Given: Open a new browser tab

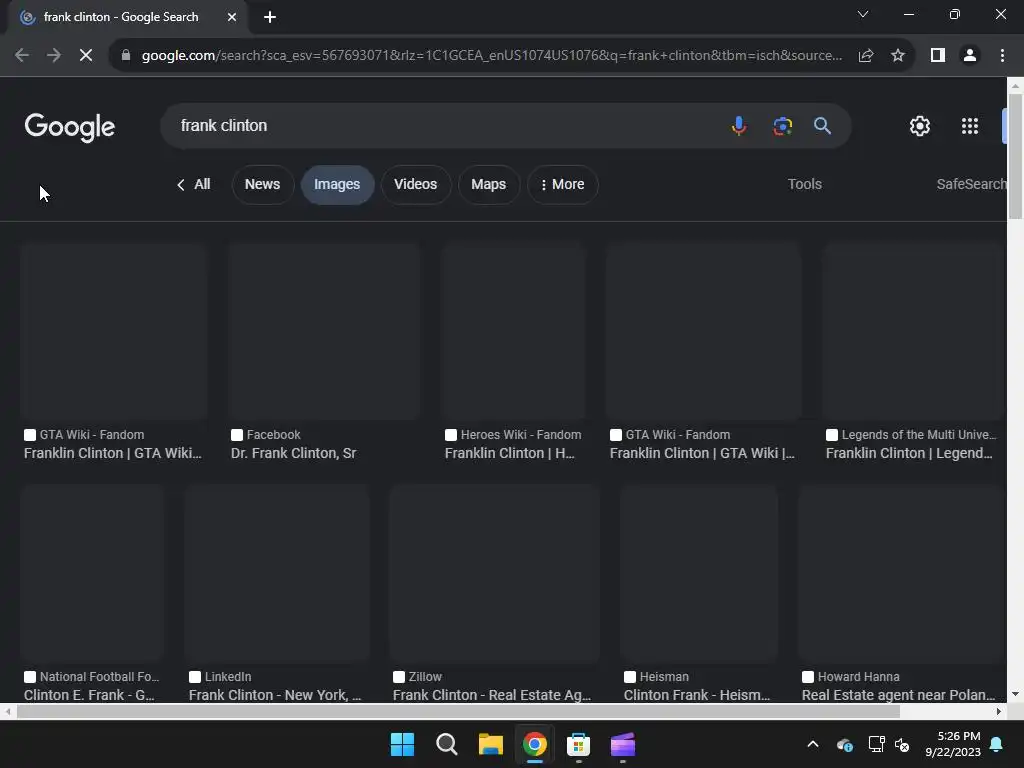Looking at the screenshot, I should (270, 17).
